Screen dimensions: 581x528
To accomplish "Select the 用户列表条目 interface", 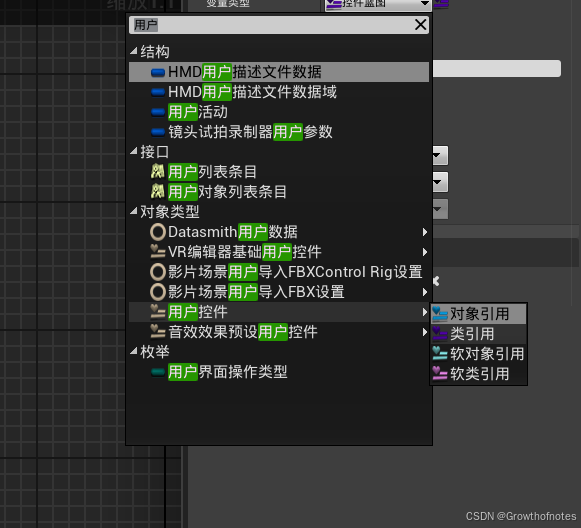I will pyautogui.click(x=279, y=172).
